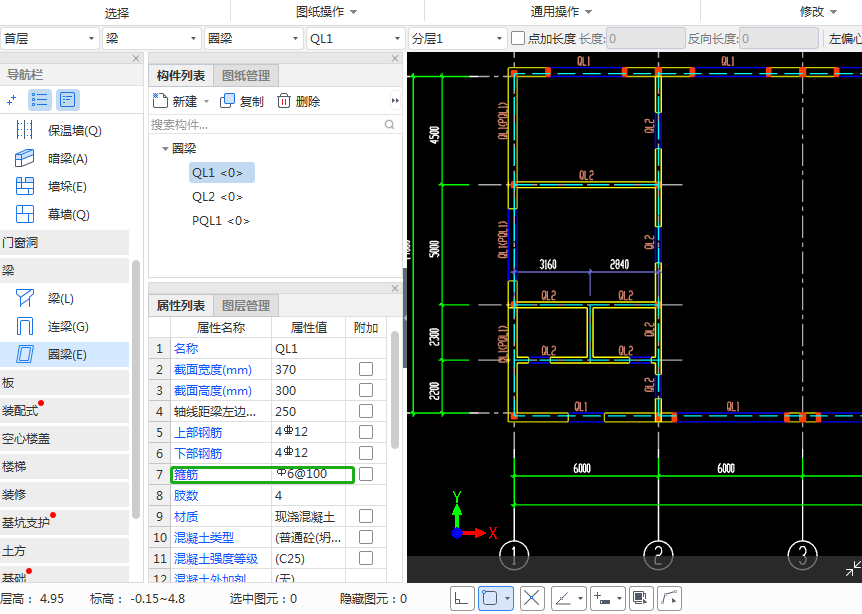Screen dimensions: 862x614
Task: Click the property list vertical scrollbar
Action: click(395, 390)
